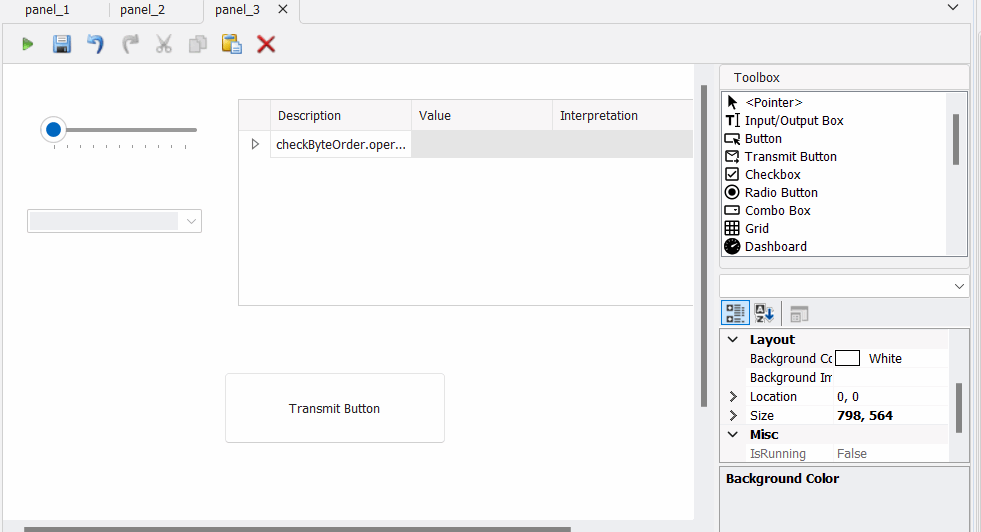The height and width of the screenshot is (532, 981).
Task: Click the Interpretation column header
Action: [623, 116]
